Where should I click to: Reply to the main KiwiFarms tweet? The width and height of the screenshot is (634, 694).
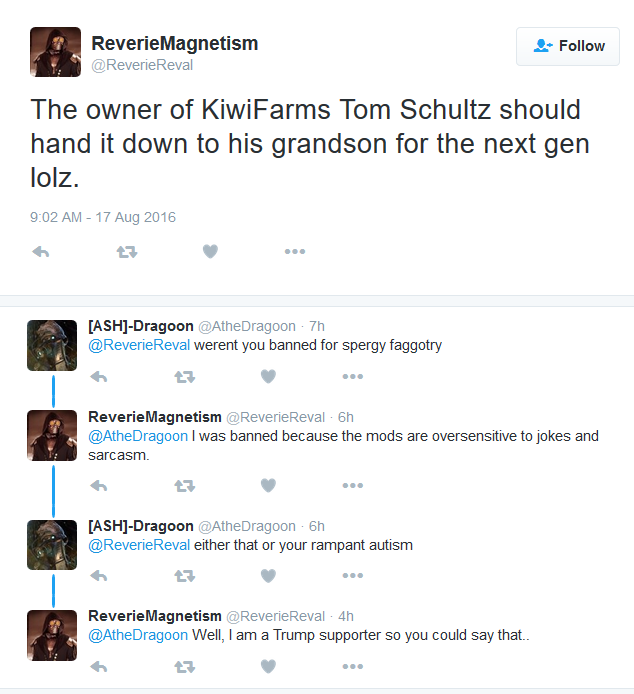point(41,252)
